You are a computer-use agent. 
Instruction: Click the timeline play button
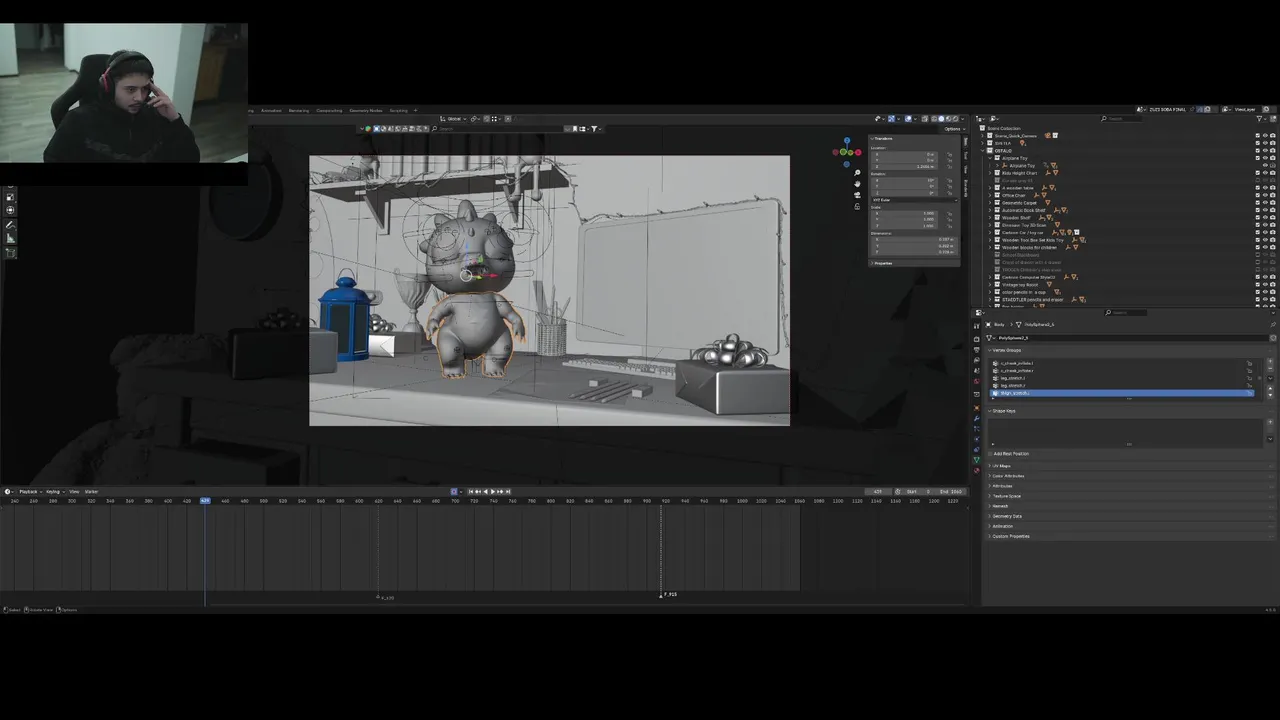pyautogui.click(x=492, y=491)
